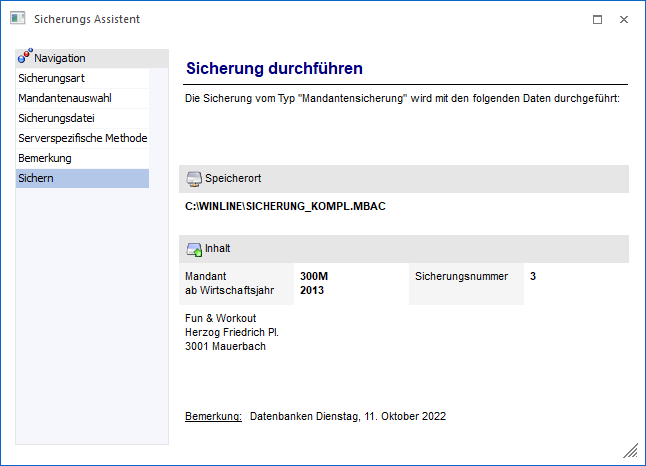Click the Speicherort drive icon
This screenshot has width=646, height=466.
194,178
